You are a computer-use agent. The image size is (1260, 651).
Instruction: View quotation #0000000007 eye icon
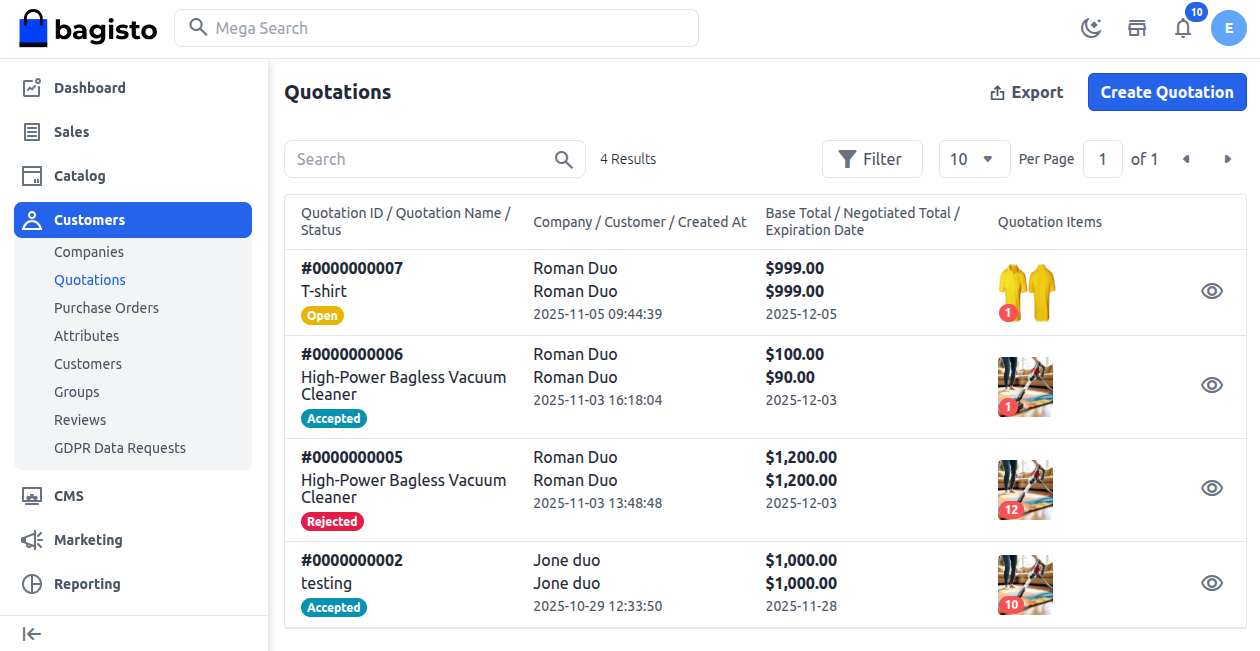[x=1212, y=291]
